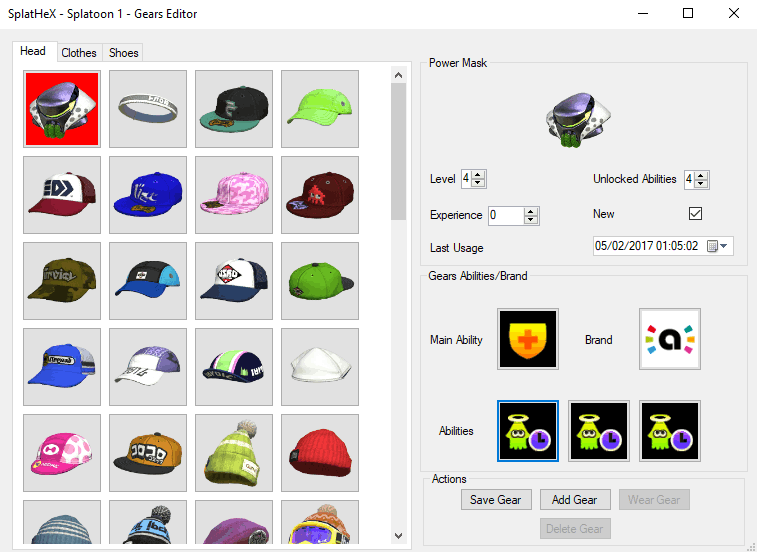Select the white headband gear
This screenshot has width=757, height=552.
pyautogui.click(x=148, y=109)
